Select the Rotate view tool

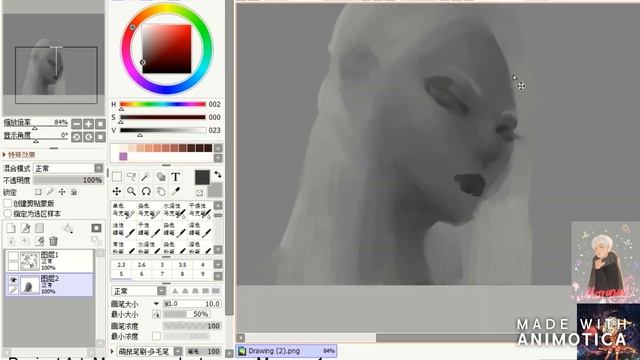pyautogui.click(x=146, y=191)
